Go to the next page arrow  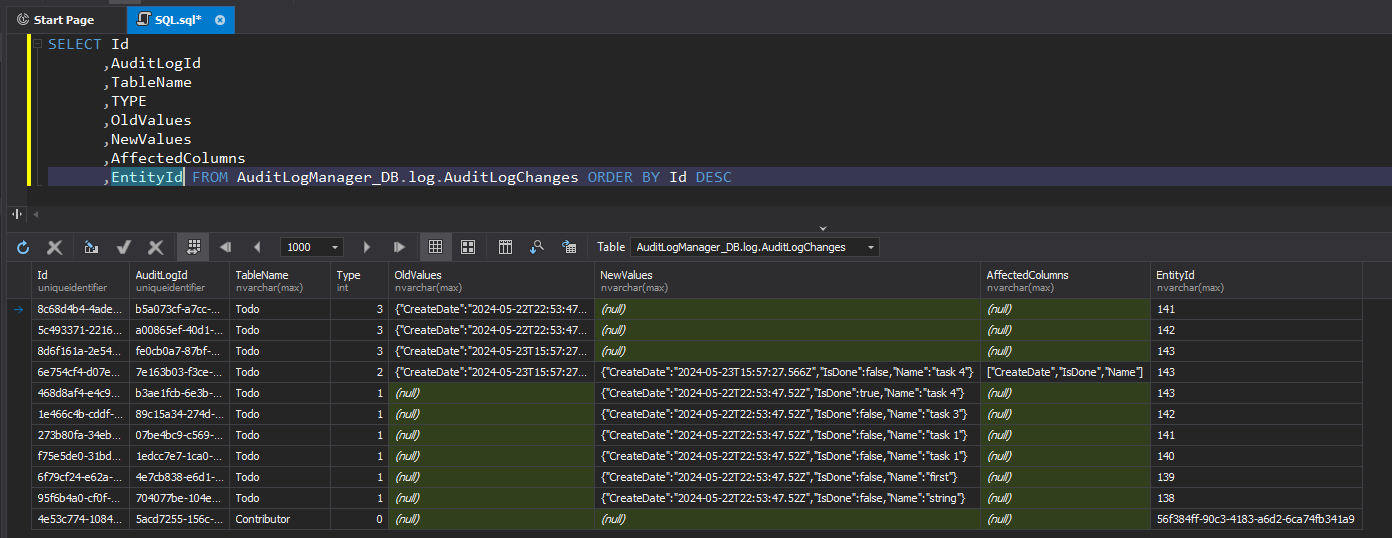tap(367, 247)
